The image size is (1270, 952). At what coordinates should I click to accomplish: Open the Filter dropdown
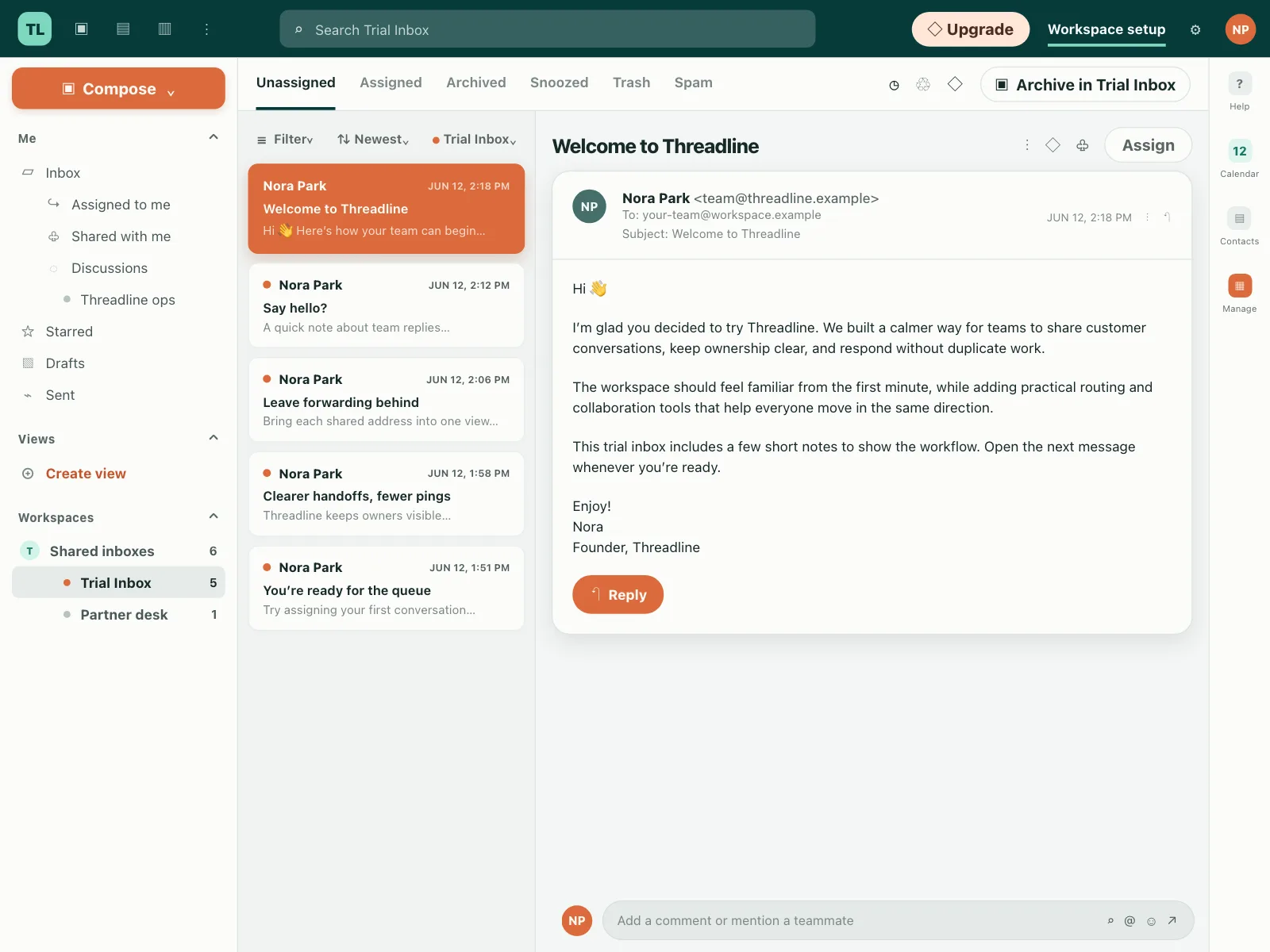[x=285, y=140]
